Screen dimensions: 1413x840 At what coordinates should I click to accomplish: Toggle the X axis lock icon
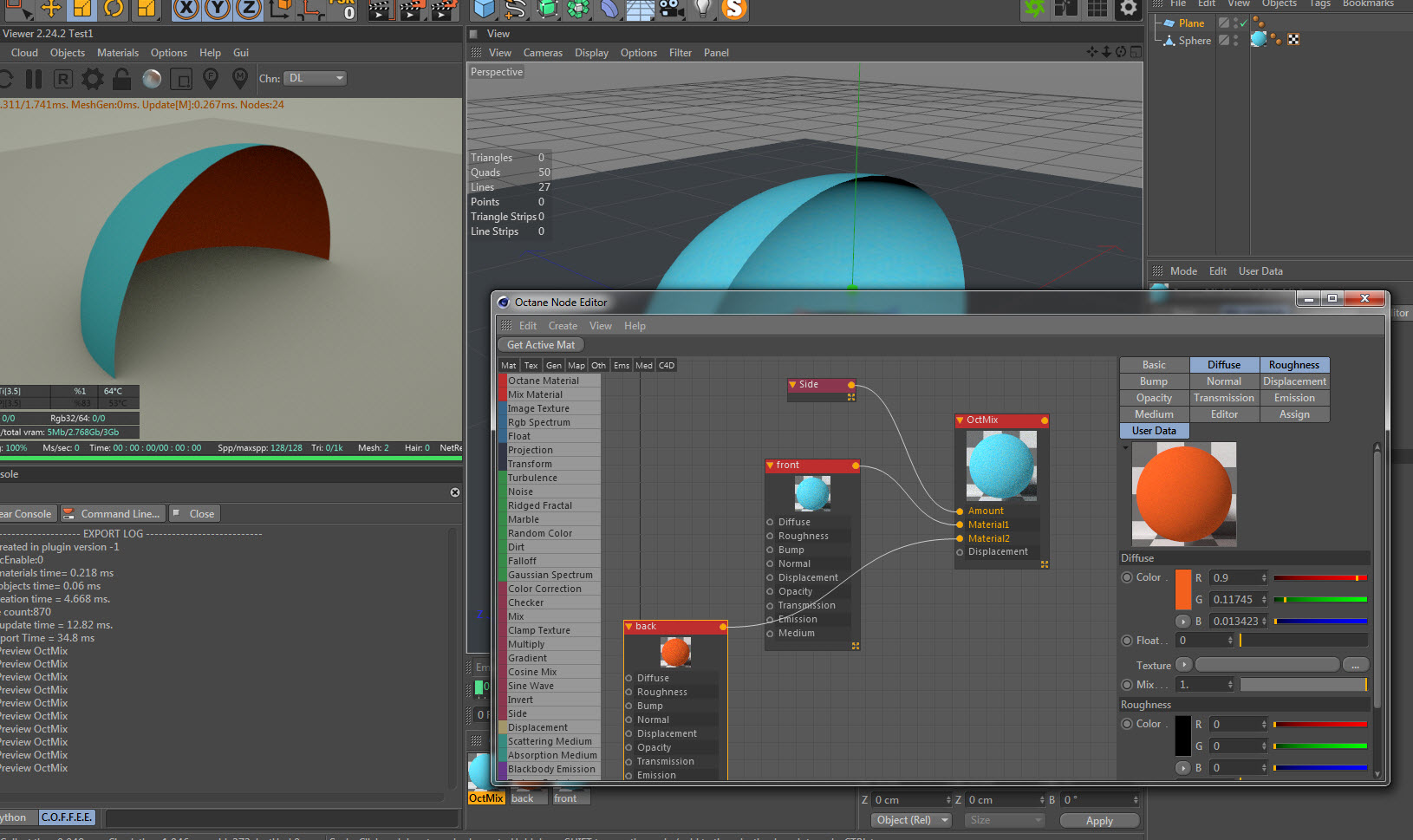click(x=186, y=10)
